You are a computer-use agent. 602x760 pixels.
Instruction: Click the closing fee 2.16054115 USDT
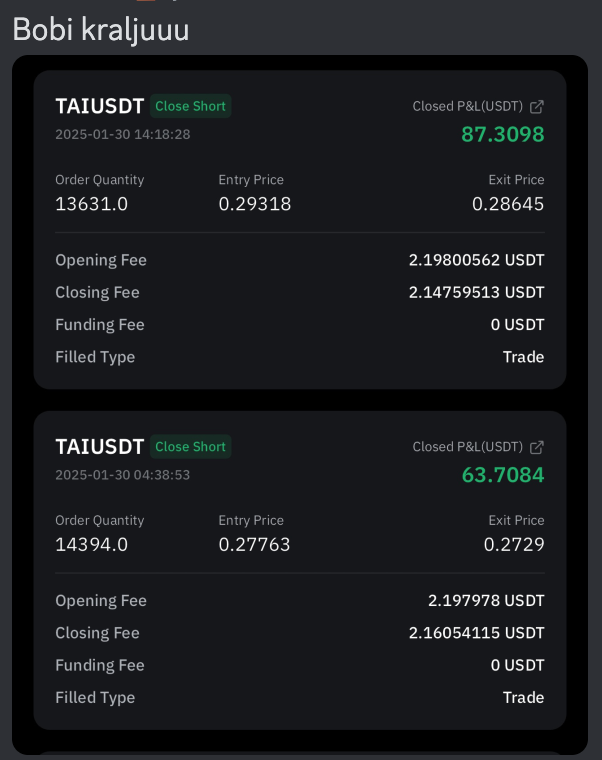(476, 633)
